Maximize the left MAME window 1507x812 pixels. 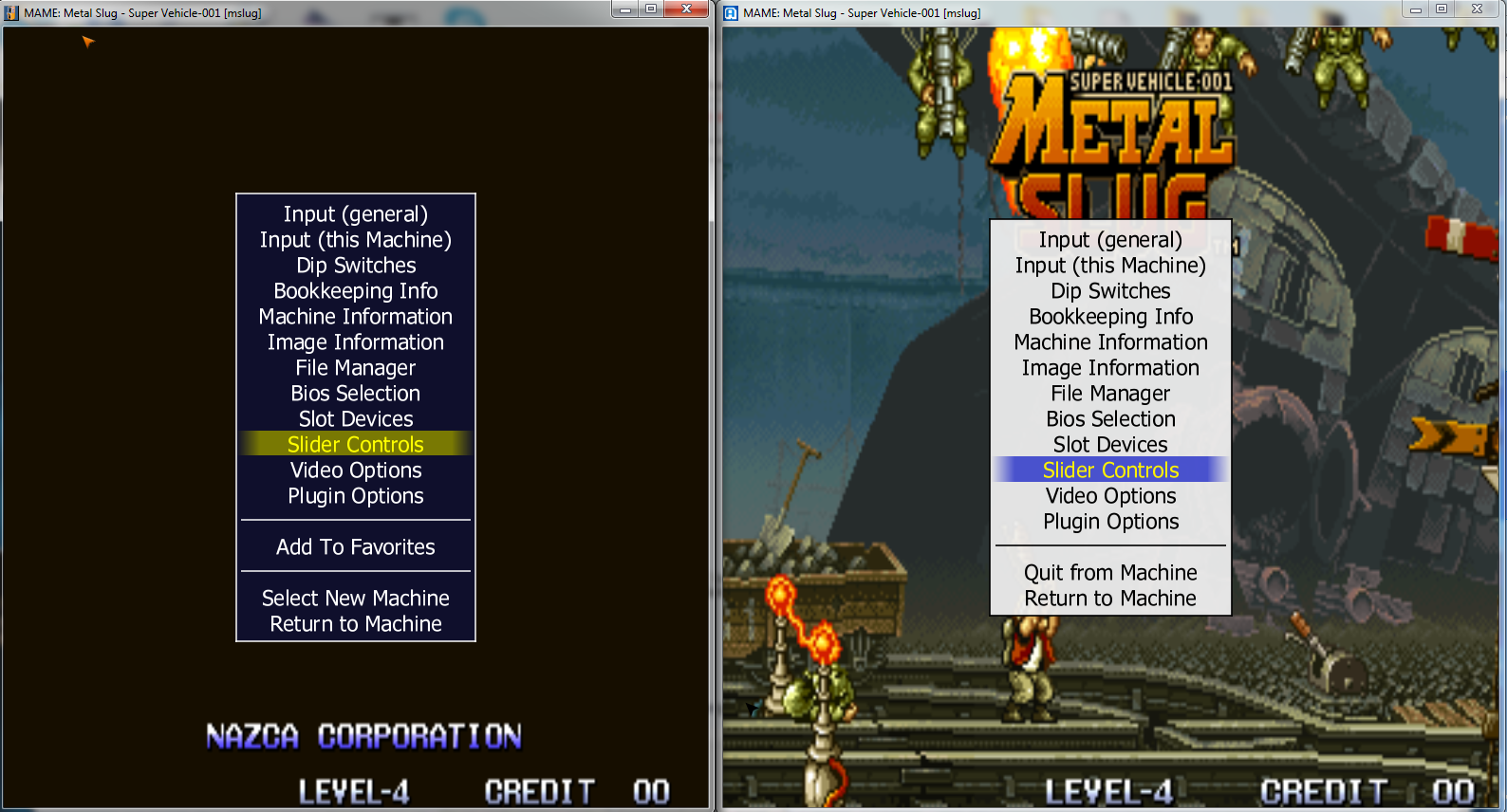(651, 9)
